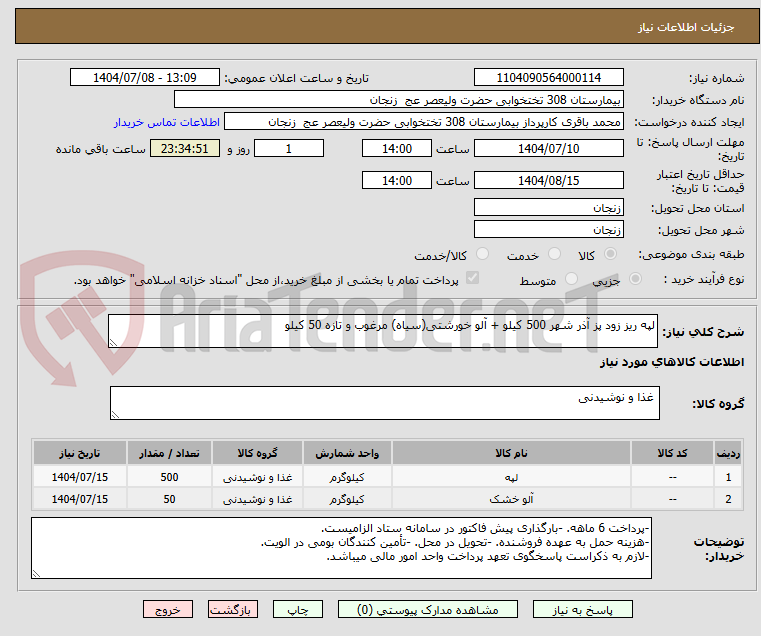Viewport: 761px width, 636px height.
Task: Select the کالا radio button
Action: coord(611,254)
